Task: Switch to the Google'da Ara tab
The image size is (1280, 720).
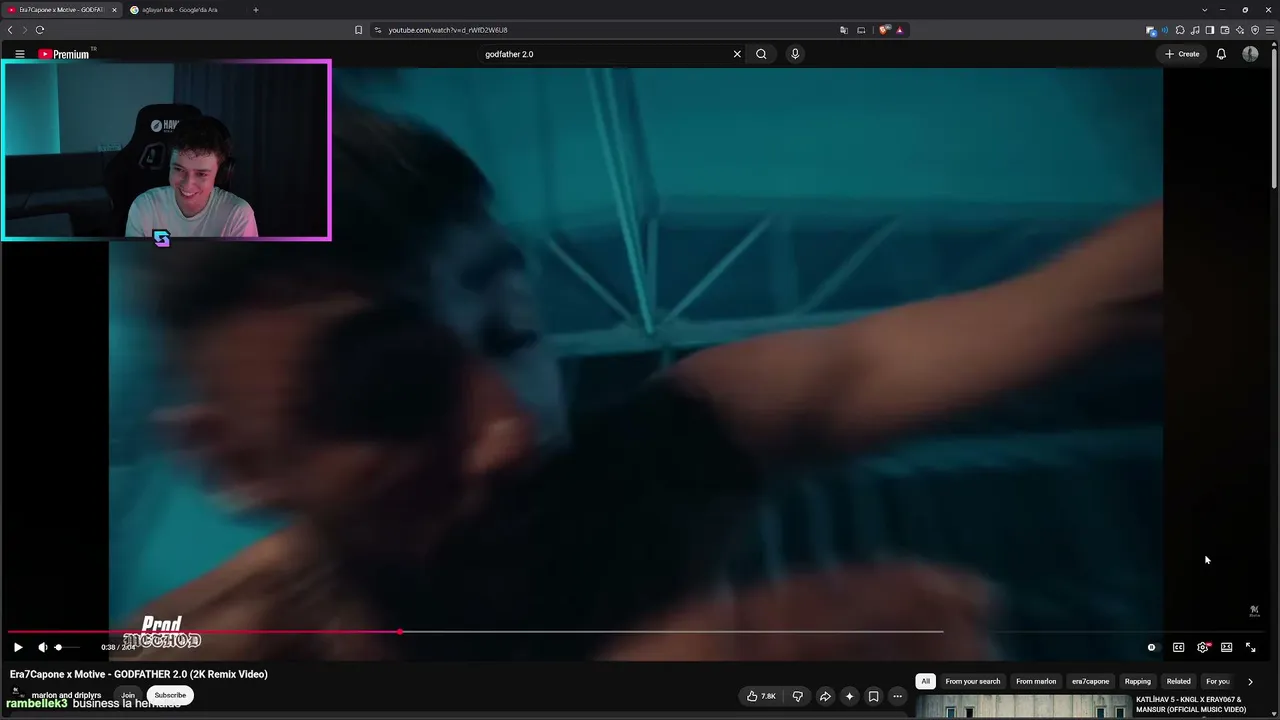Action: point(180,10)
